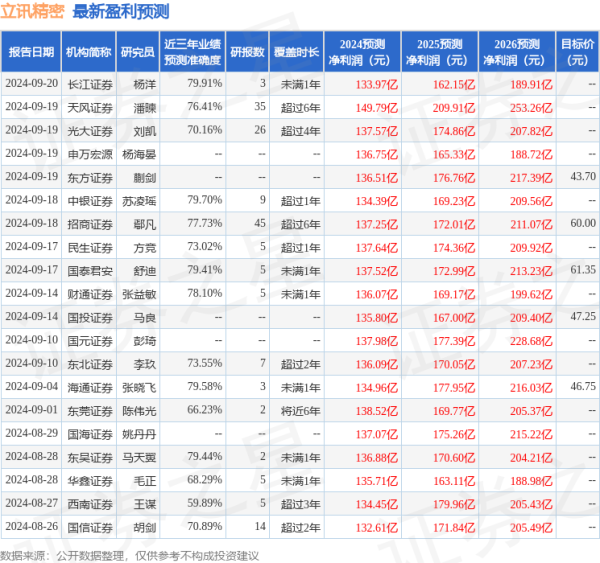Click the 海通证券 institution name

pos(88,384)
